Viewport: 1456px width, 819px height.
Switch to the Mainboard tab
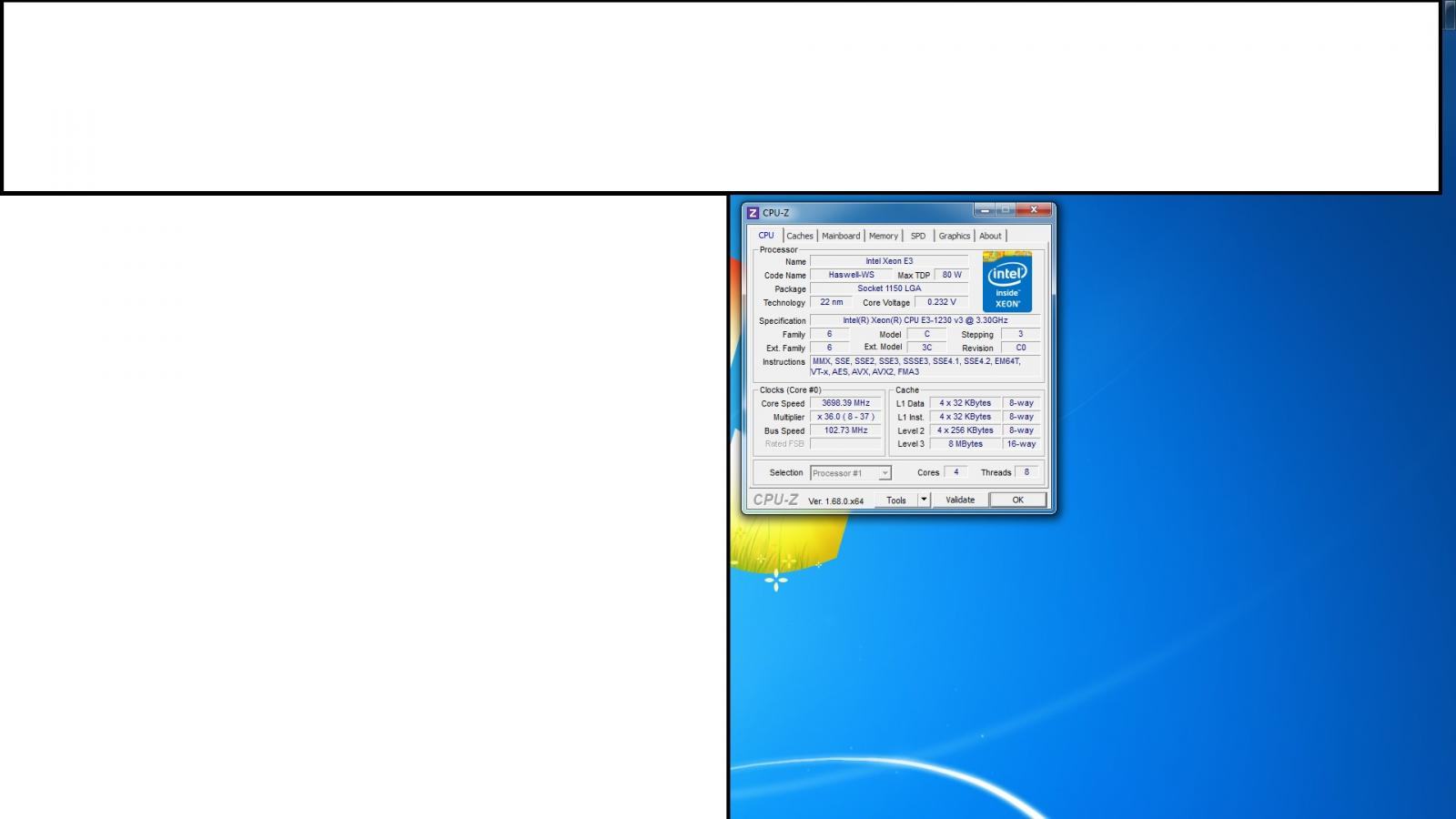click(x=841, y=236)
